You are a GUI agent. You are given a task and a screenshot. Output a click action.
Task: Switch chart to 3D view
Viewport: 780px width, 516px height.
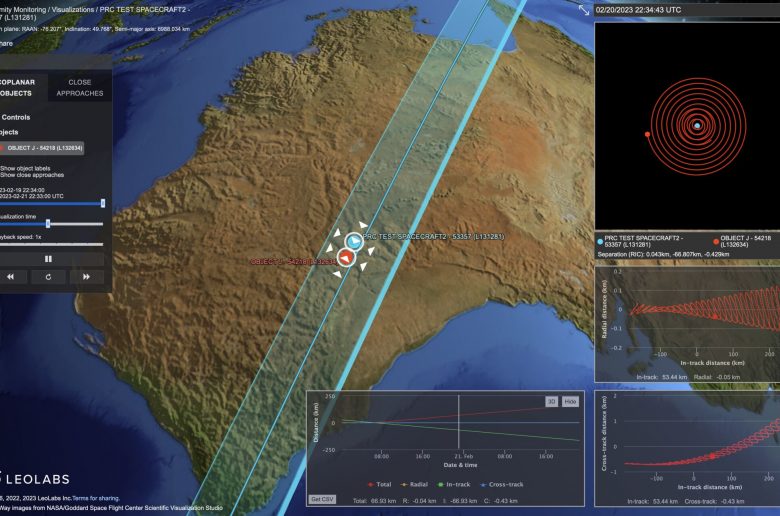(x=551, y=400)
